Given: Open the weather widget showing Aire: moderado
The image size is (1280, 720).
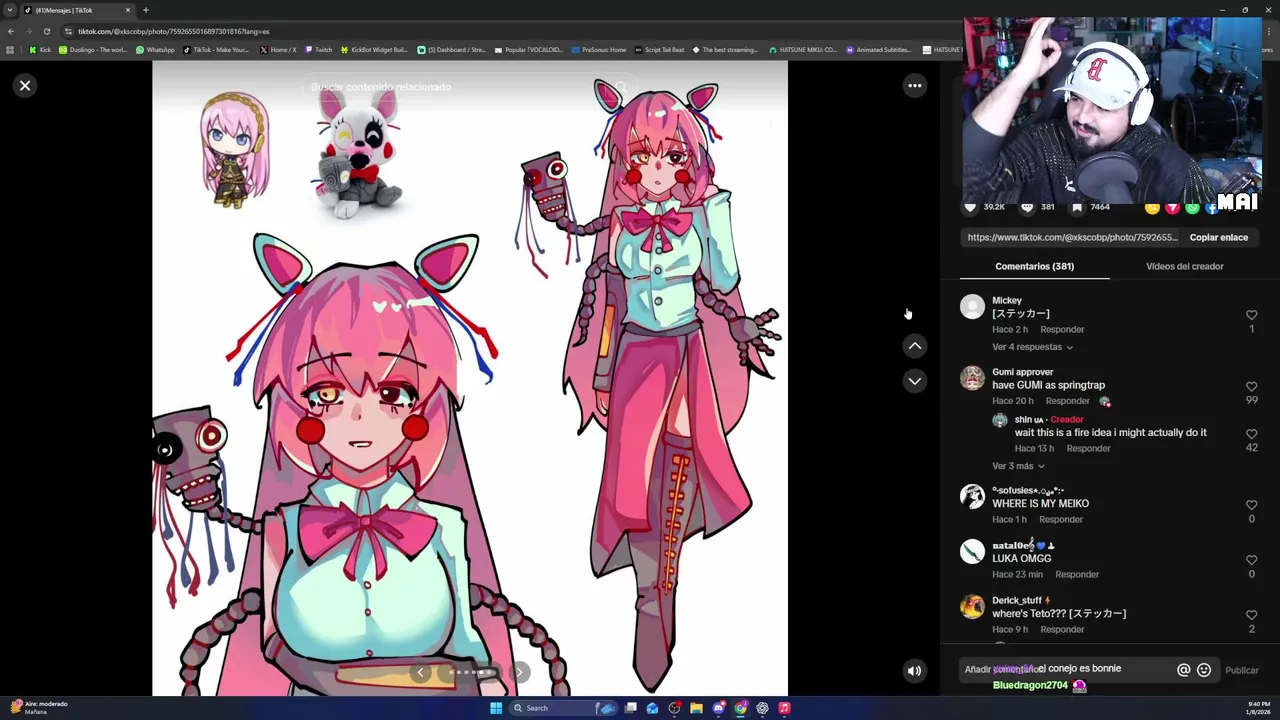Looking at the screenshot, I should click(40, 708).
